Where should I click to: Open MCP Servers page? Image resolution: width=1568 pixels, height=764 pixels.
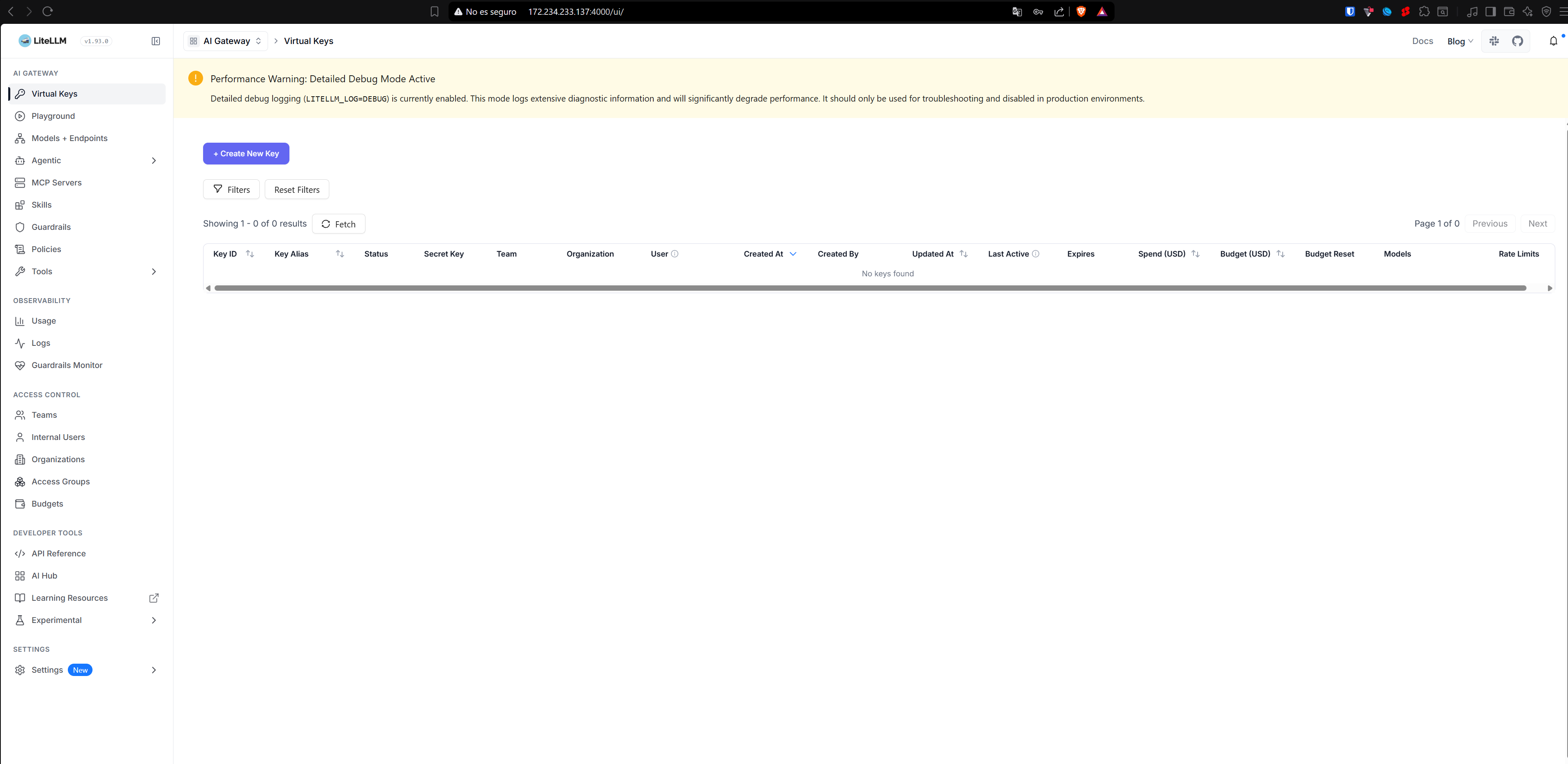click(x=87, y=183)
